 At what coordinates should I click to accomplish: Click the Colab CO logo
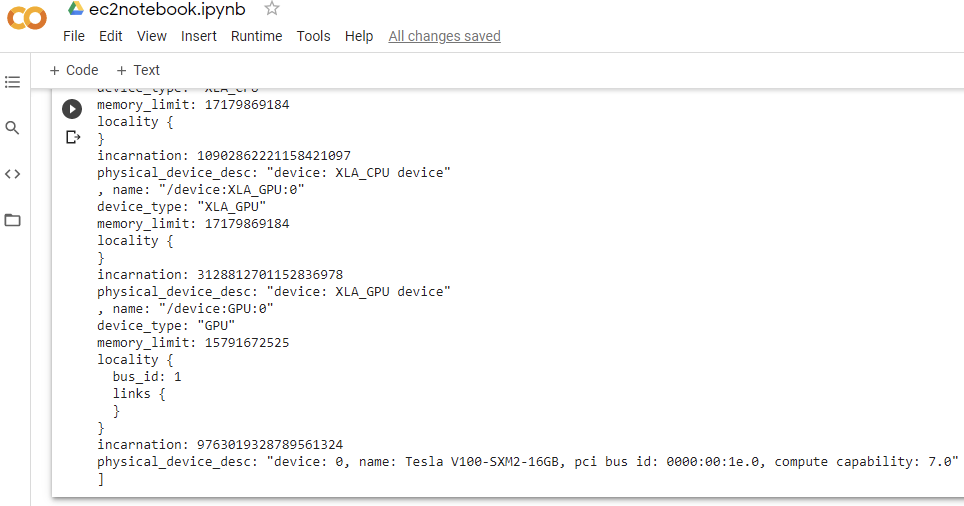(26, 18)
